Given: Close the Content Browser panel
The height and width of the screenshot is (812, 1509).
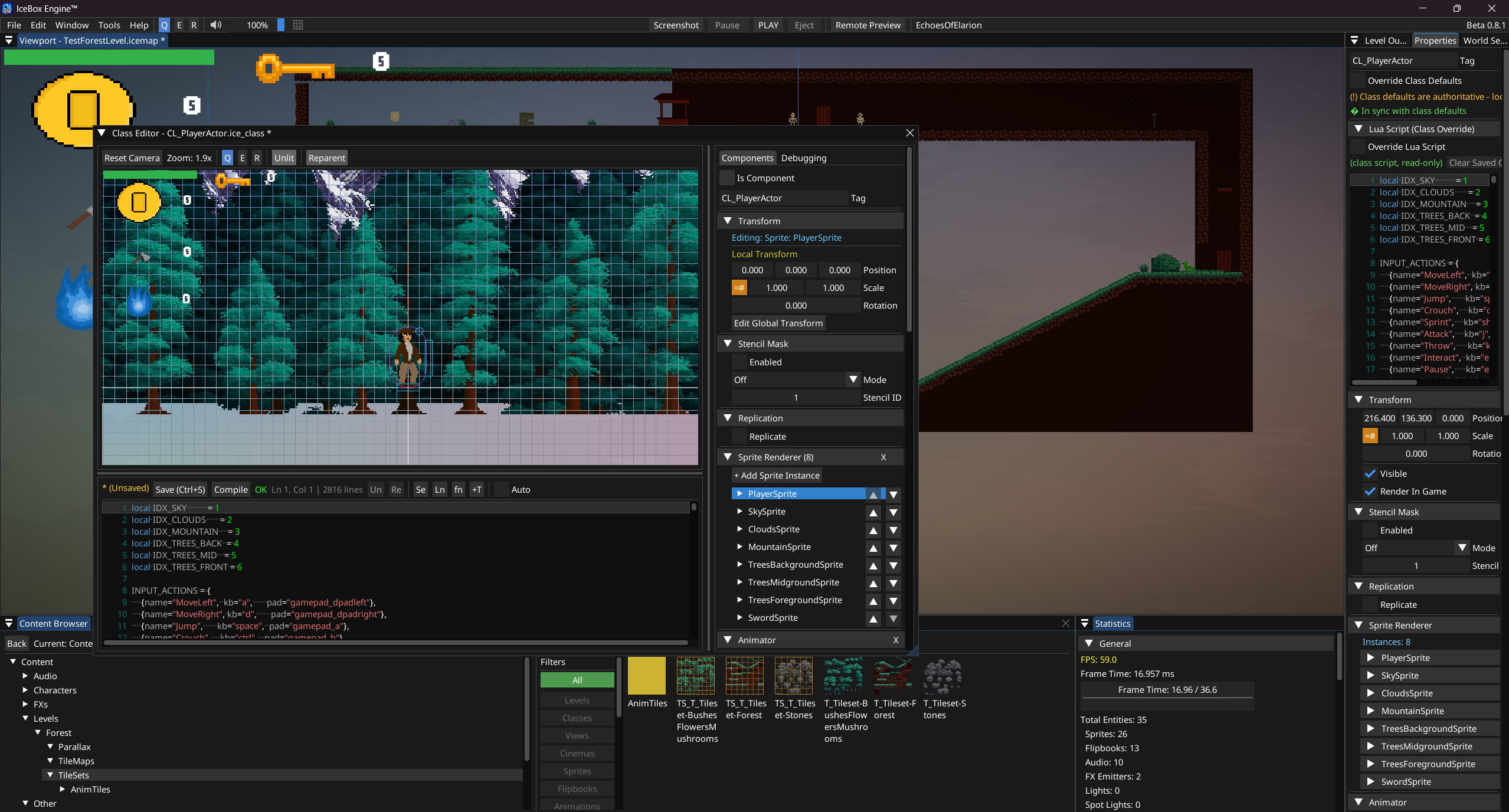Looking at the screenshot, I should 1065,624.
